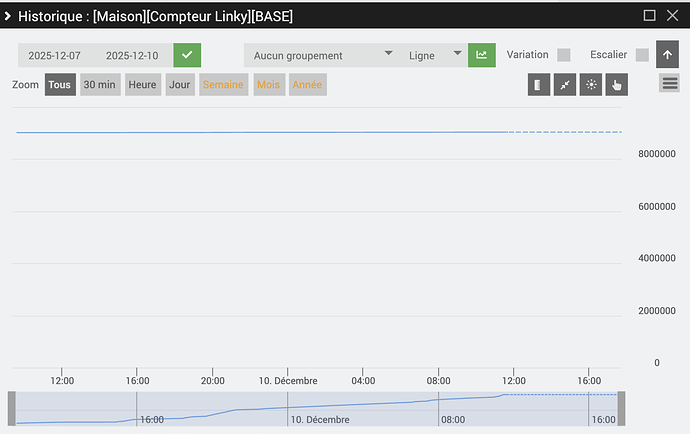The height and width of the screenshot is (434, 690).
Task: Set zoom to 'Jour'
Action: tap(180, 85)
